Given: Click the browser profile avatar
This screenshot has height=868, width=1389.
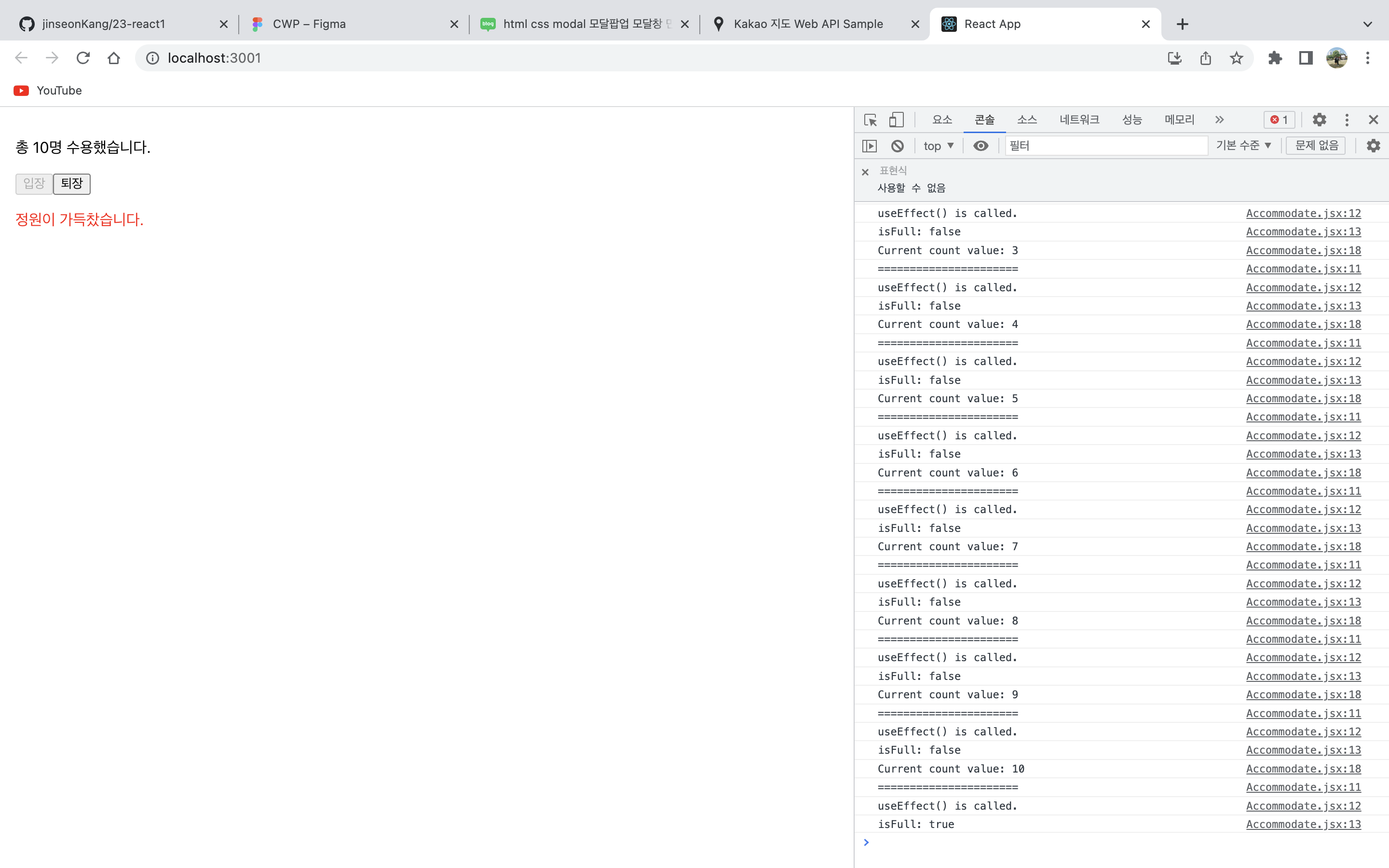Looking at the screenshot, I should (1337, 57).
